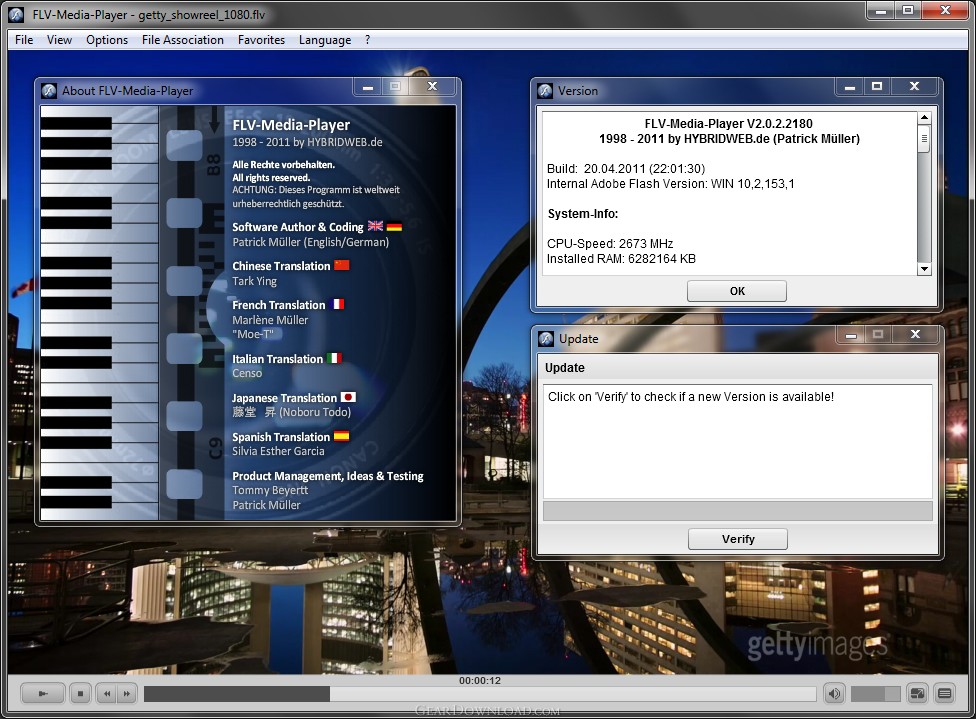Viewport: 976px width, 719px height.
Task: Click the French flag icon
Action: (337, 304)
